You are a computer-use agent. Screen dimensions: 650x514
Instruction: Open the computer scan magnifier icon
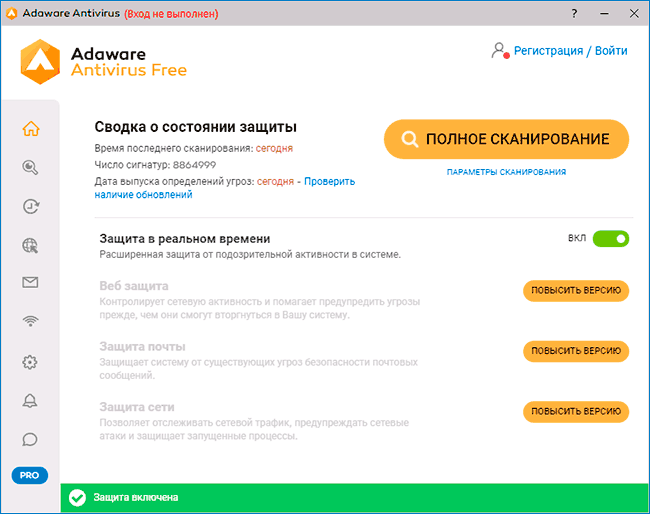[30, 167]
